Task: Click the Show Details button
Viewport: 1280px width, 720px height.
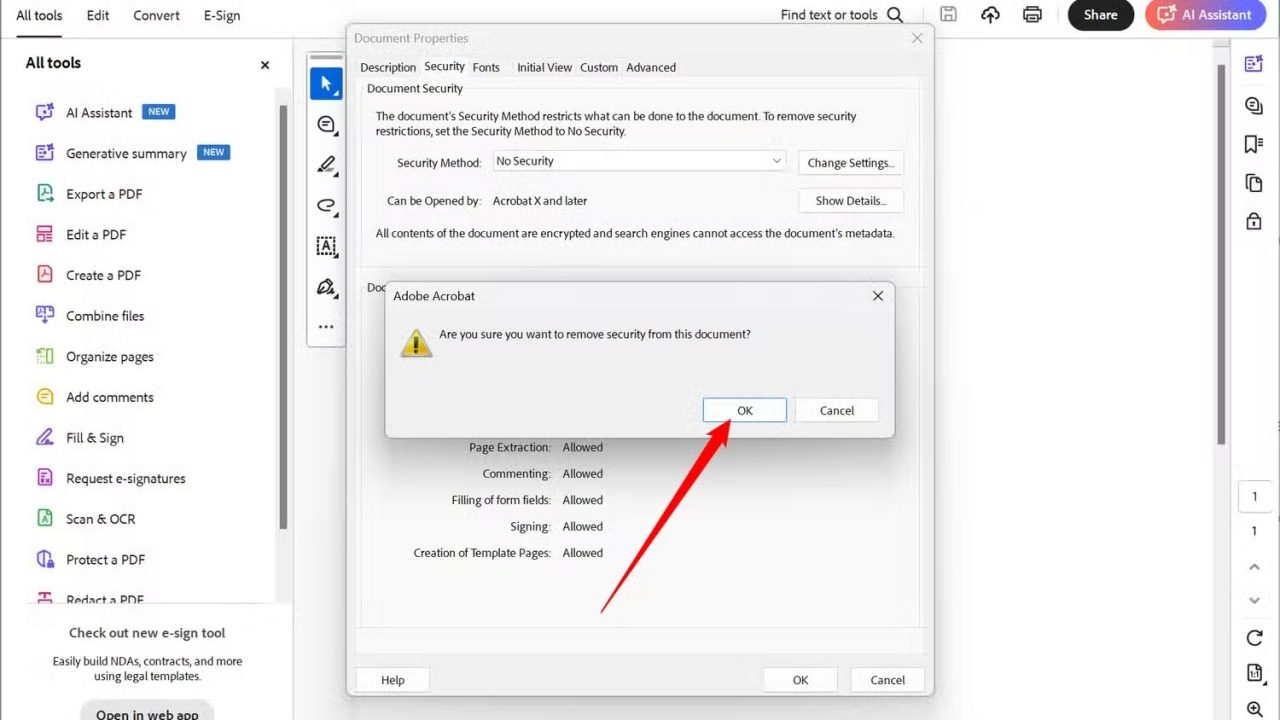Action: tap(850, 200)
